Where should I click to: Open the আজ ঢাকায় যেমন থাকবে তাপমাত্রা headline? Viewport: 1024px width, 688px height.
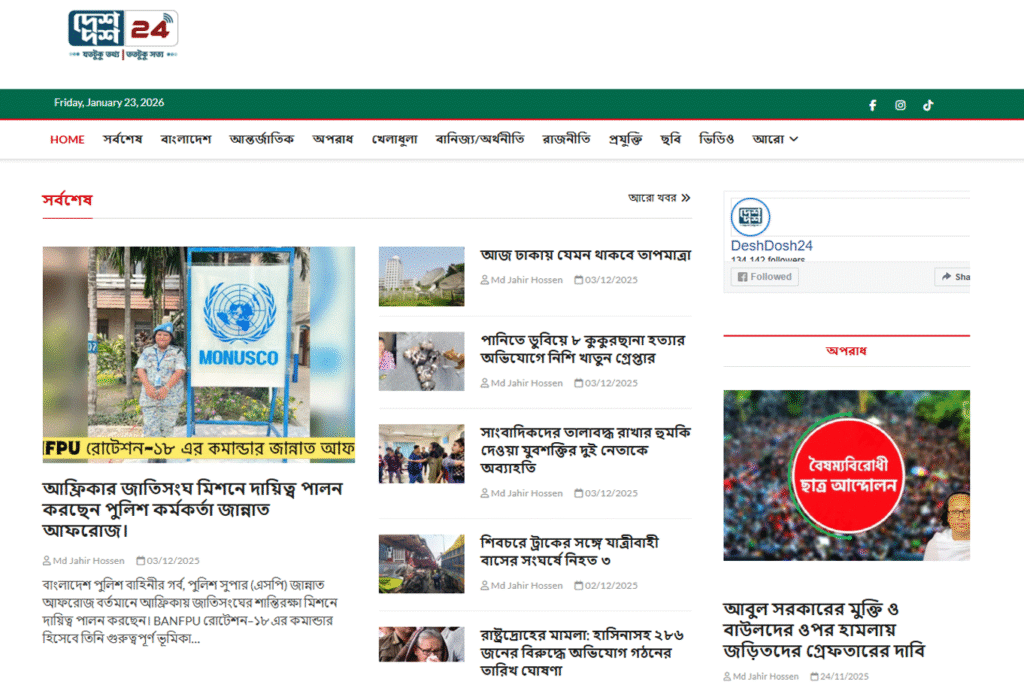click(x=585, y=256)
